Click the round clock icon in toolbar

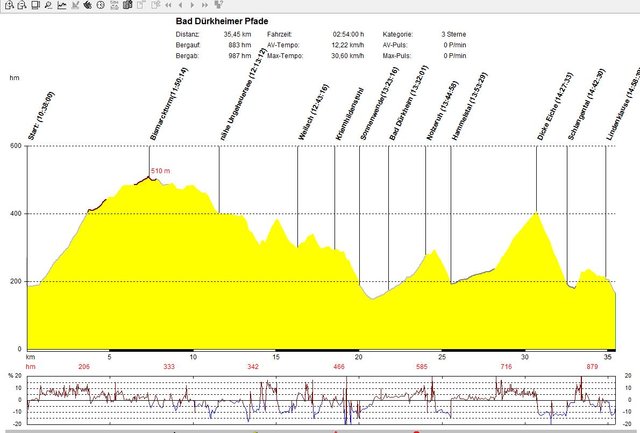101,5
